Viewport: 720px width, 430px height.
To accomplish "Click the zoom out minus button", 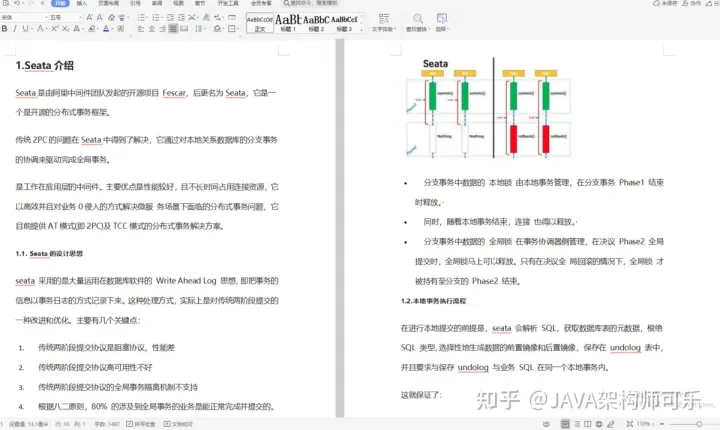I will coord(662,424).
